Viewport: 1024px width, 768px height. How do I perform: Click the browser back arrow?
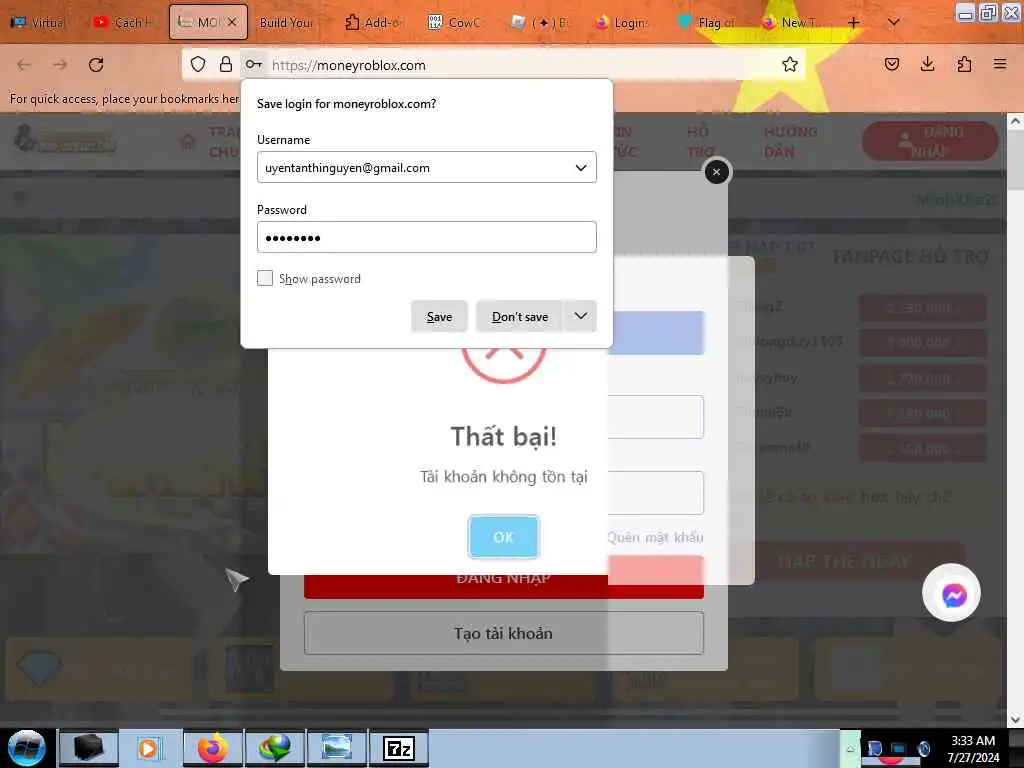(24, 65)
